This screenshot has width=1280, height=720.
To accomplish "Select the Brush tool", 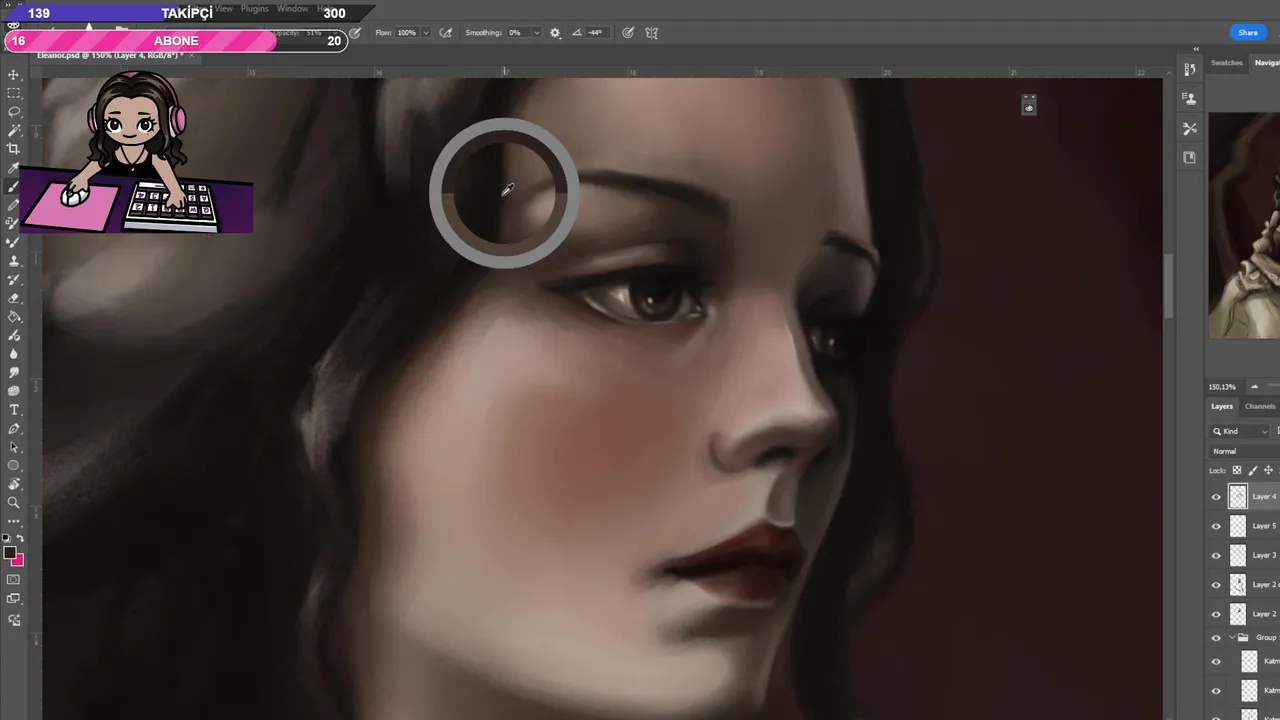I will (14, 187).
